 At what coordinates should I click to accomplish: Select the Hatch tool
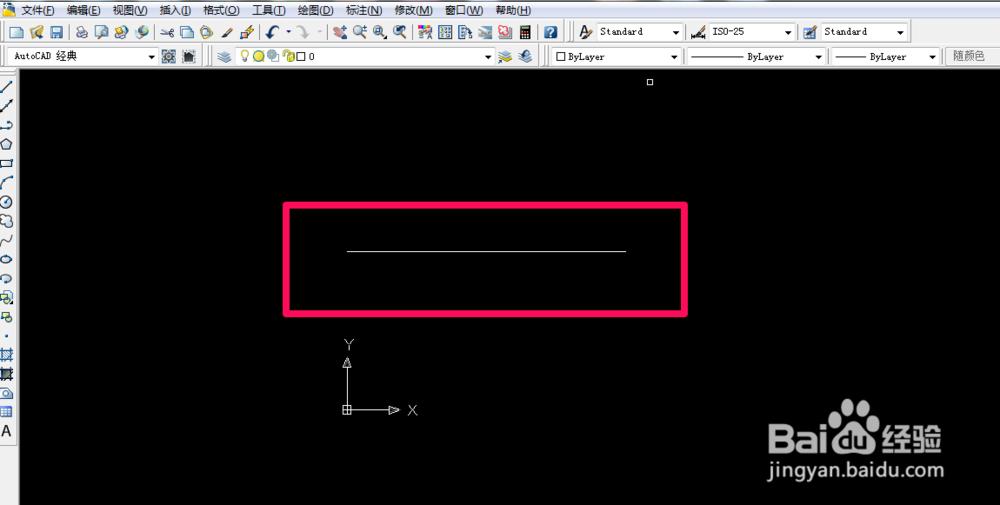6,355
